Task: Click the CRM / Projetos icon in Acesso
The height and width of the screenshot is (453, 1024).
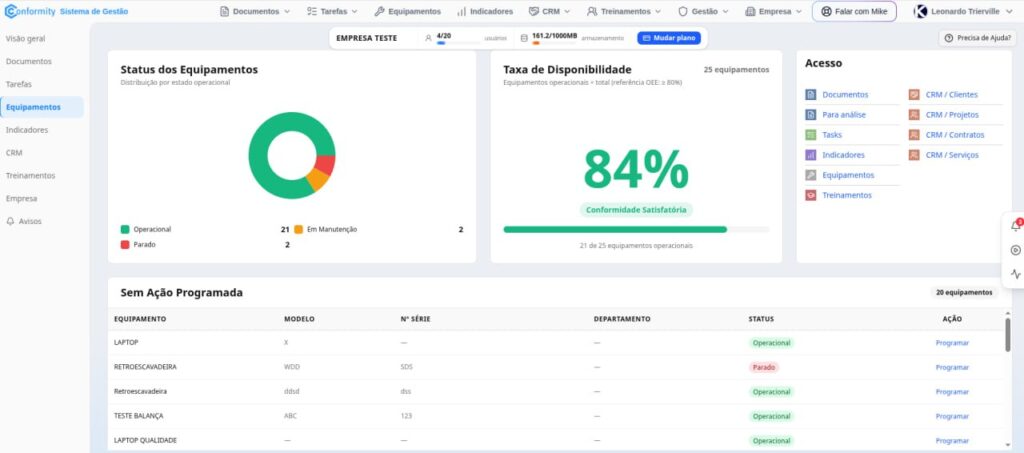Action: click(x=914, y=115)
